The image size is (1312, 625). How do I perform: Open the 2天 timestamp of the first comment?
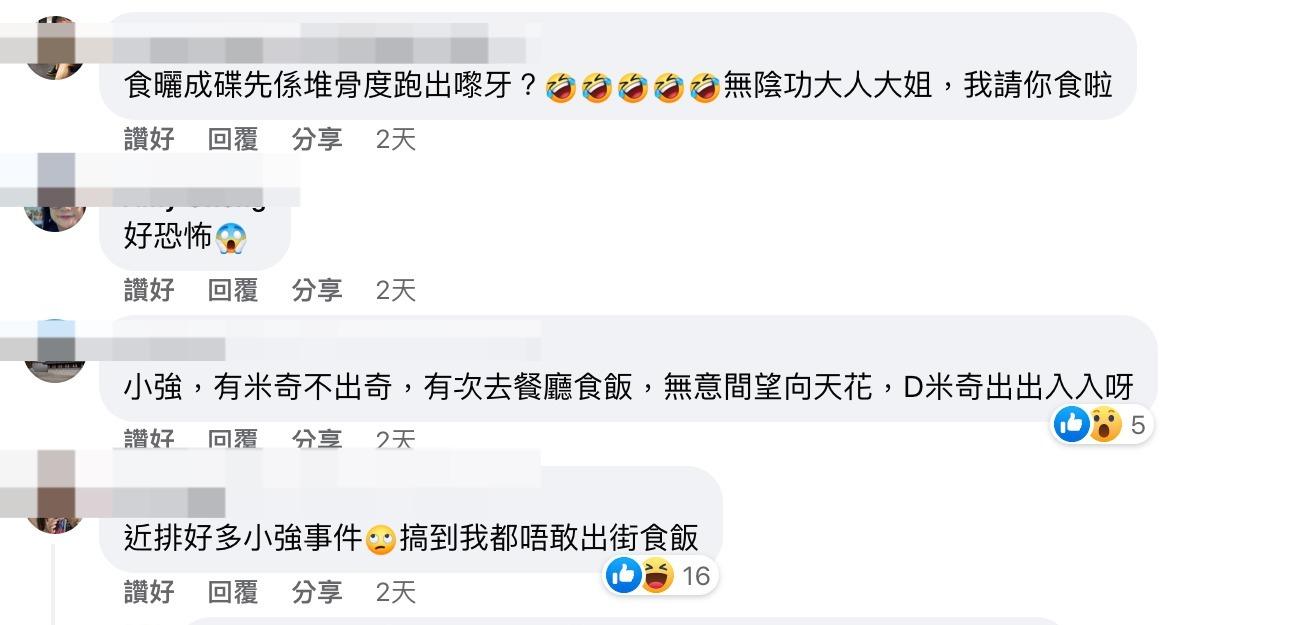pyautogui.click(x=396, y=139)
